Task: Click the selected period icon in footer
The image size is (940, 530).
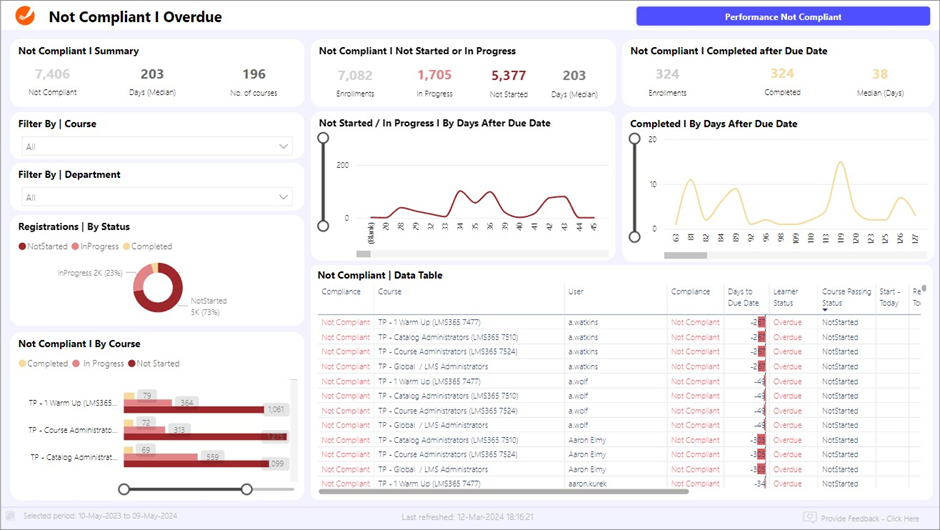Action: pos(11,517)
